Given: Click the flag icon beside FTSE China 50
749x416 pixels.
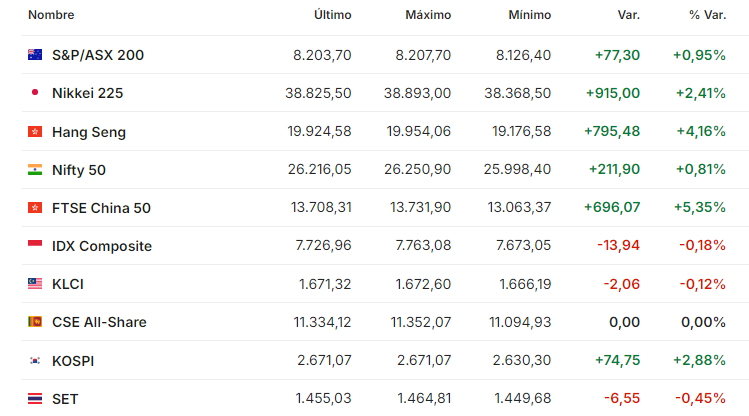Looking at the screenshot, I should (35, 208).
